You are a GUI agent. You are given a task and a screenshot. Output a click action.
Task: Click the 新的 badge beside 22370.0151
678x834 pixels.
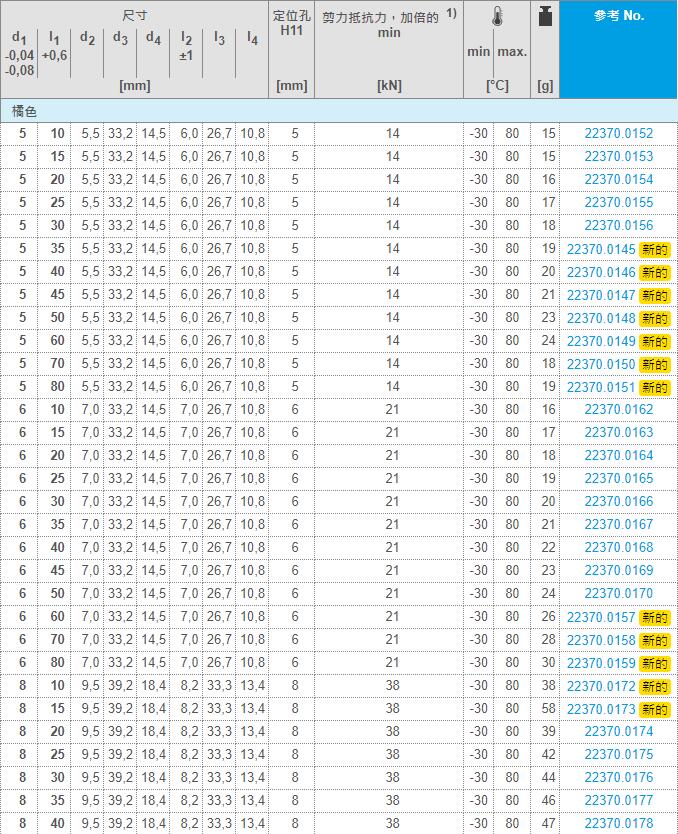pos(654,387)
